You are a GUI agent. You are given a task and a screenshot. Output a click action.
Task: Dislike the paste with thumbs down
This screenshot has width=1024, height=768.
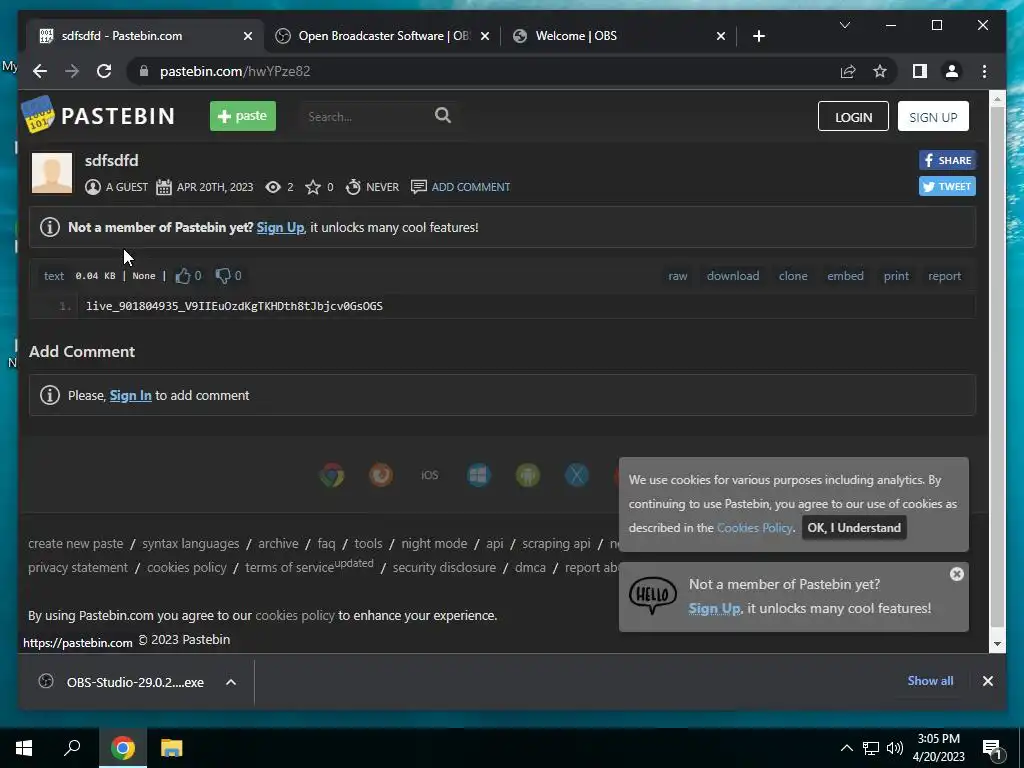(x=223, y=276)
